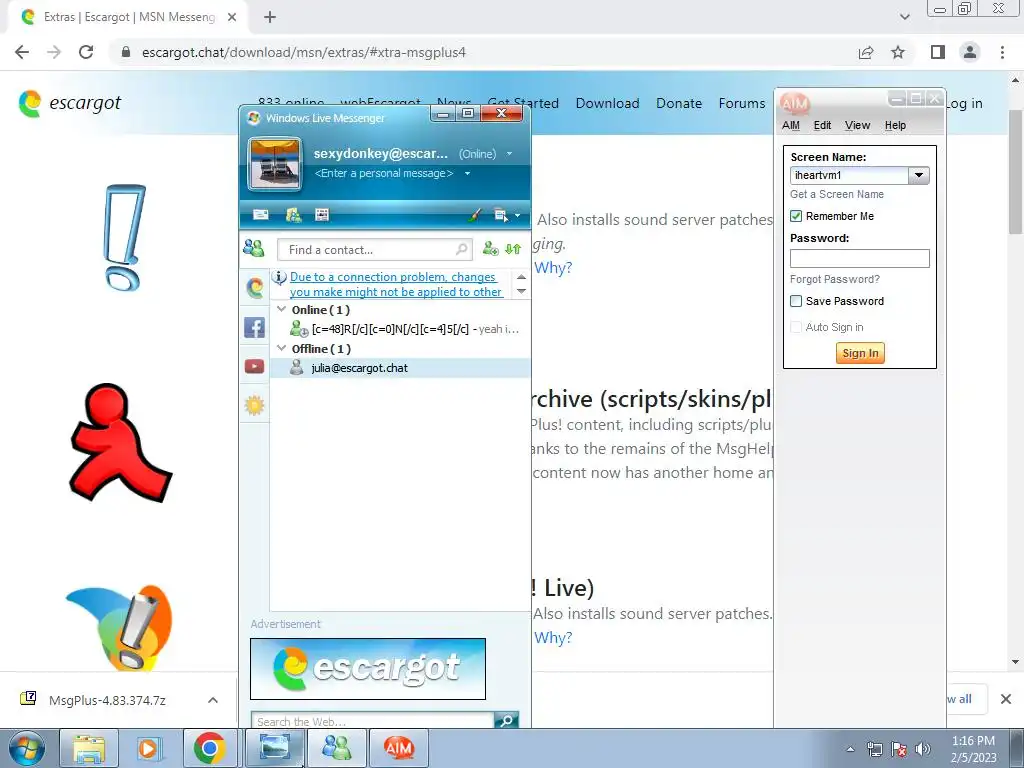Click the Chrome share page icon

coord(866,52)
